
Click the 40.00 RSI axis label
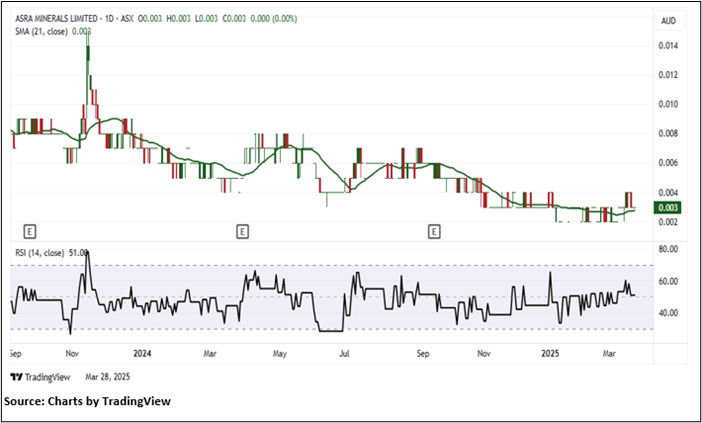tap(668, 313)
